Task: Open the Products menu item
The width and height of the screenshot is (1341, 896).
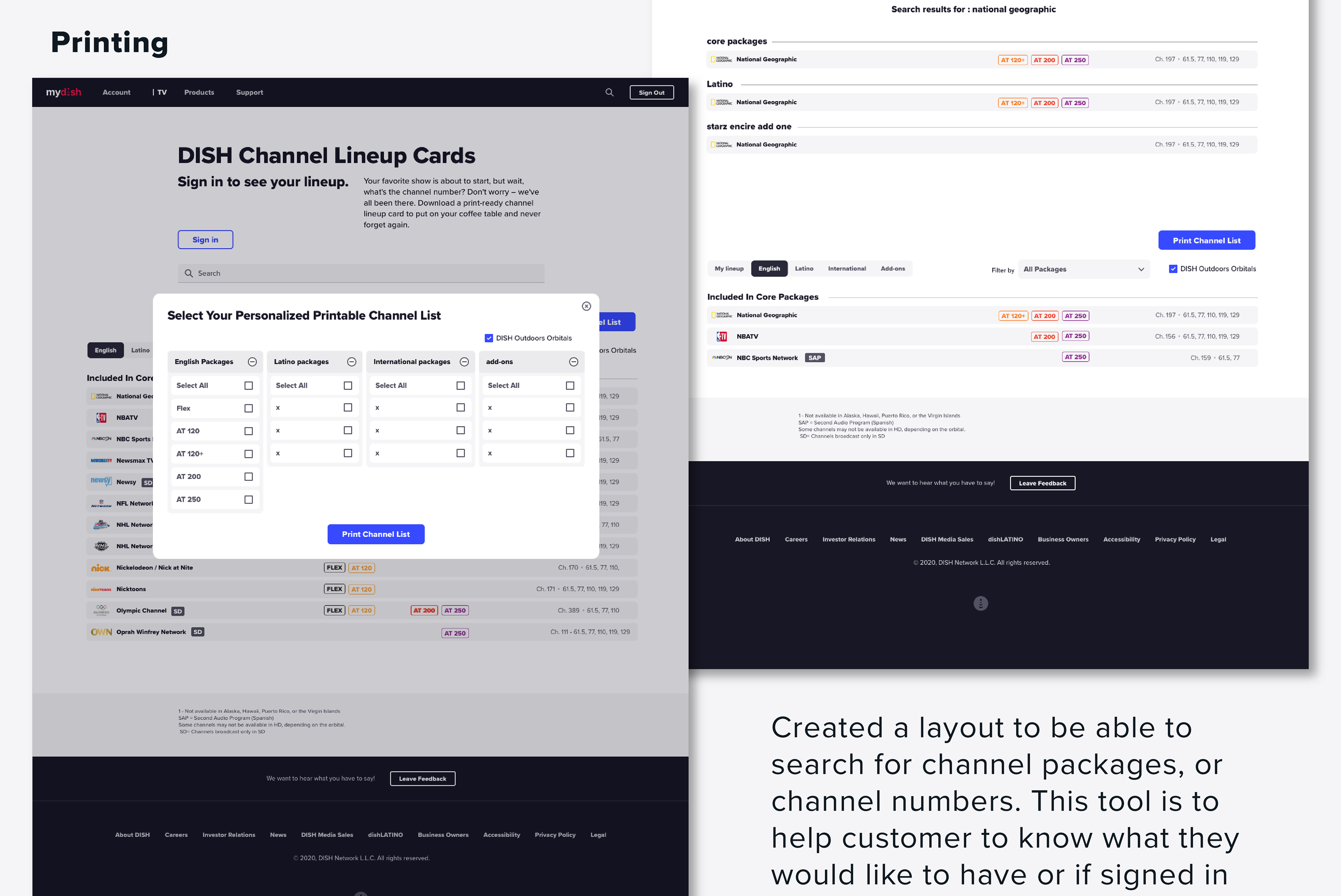Action: (x=199, y=93)
